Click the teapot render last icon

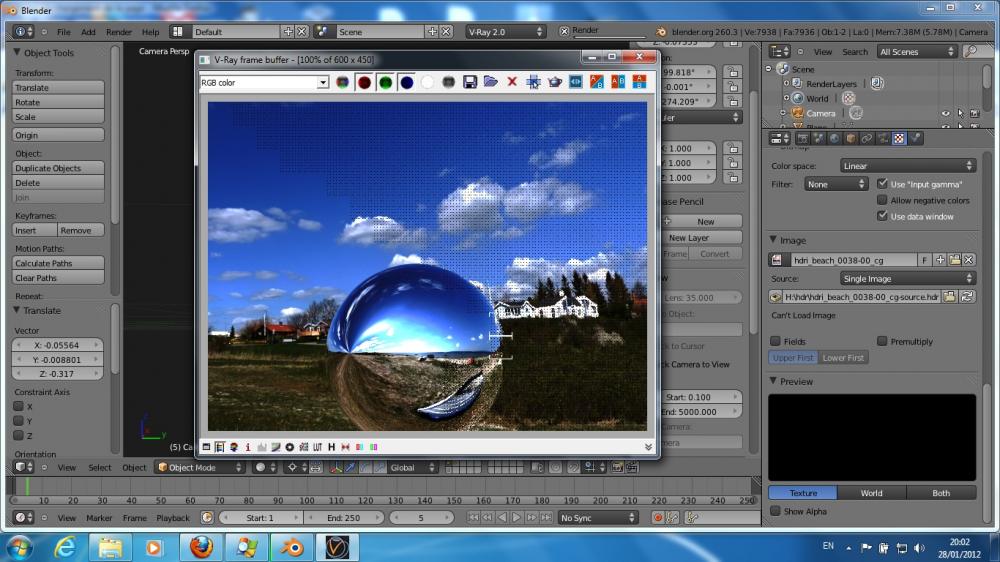(555, 82)
